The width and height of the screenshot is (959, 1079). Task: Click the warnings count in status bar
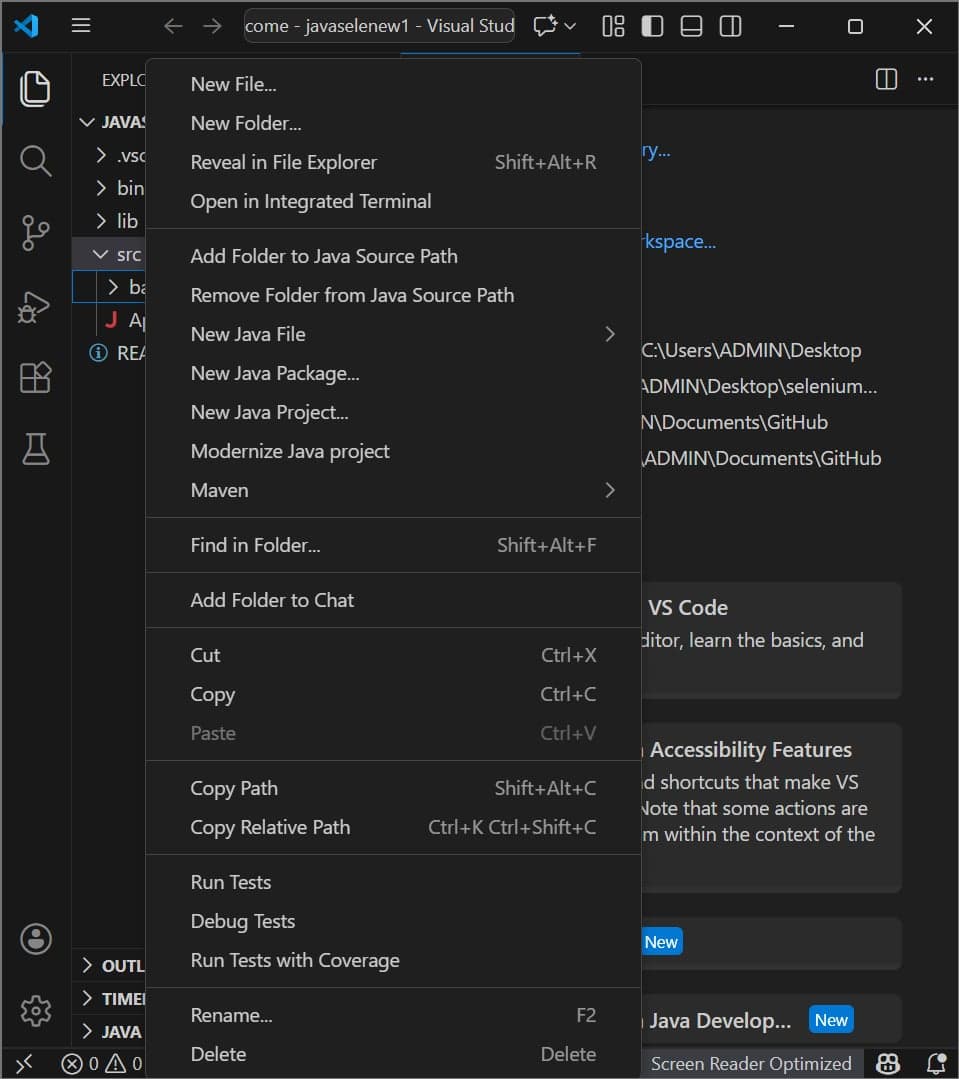pos(124,1064)
